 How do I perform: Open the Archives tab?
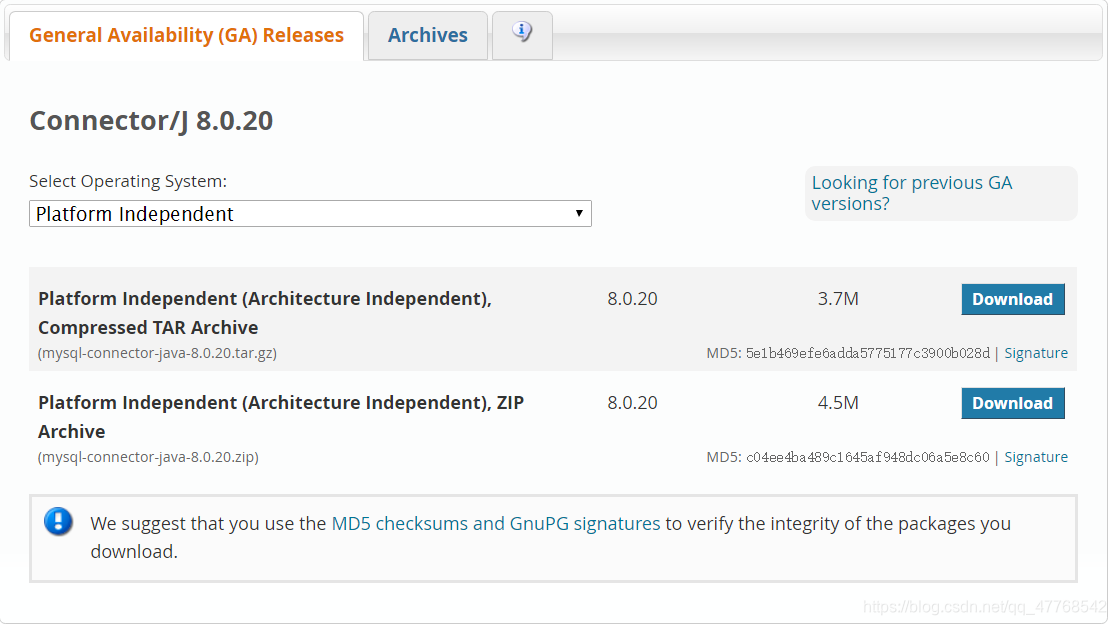tap(428, 36)
